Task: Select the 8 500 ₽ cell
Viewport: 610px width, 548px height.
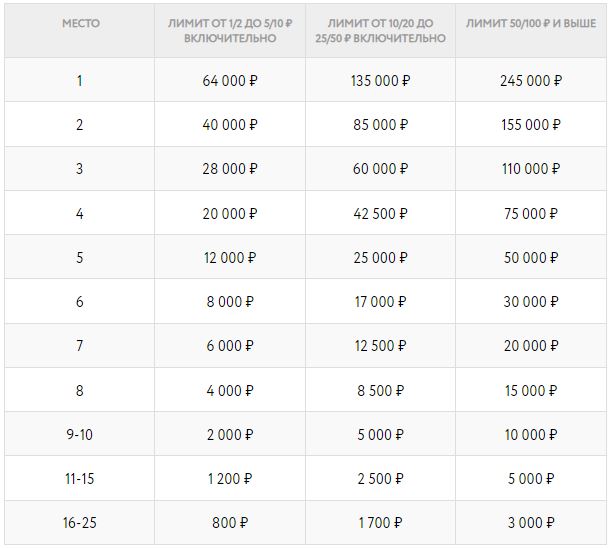Action: pyautogui.click(x=380, y=389)
